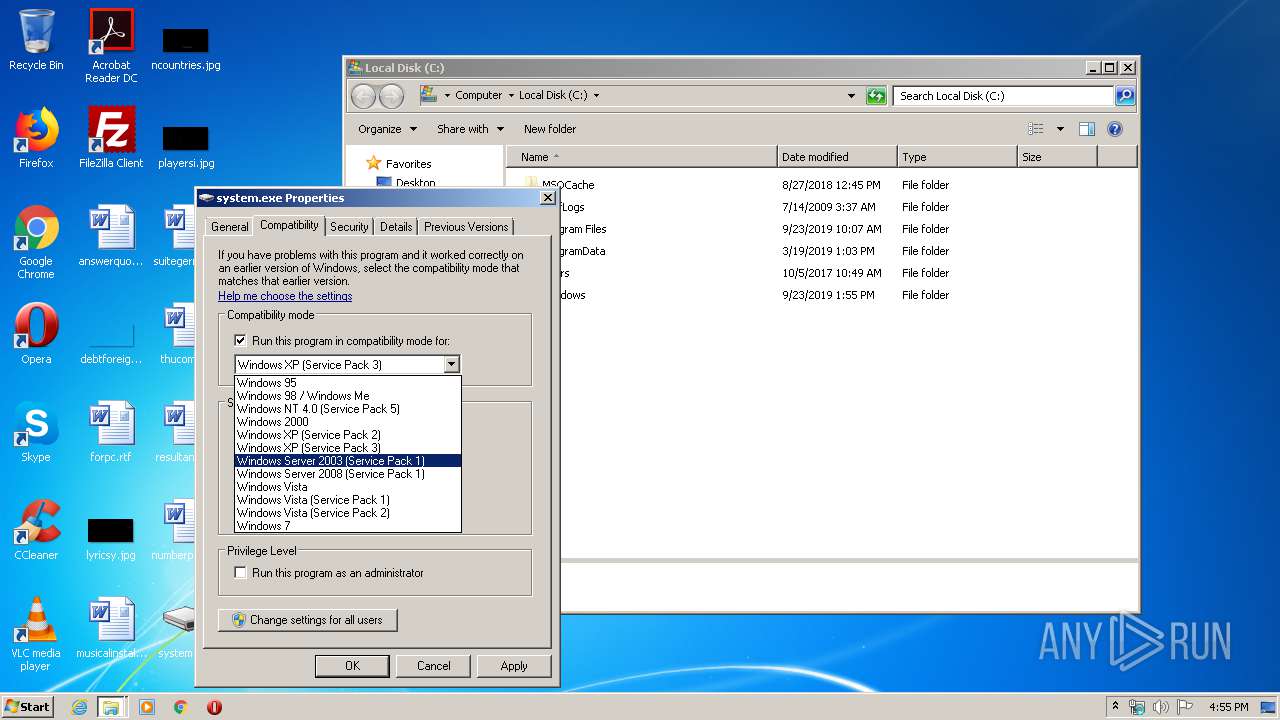This screenshot has width=1280, height=720.
Task: Open Windows Explorer taskbar button
Action: click(x=111, y=707)
